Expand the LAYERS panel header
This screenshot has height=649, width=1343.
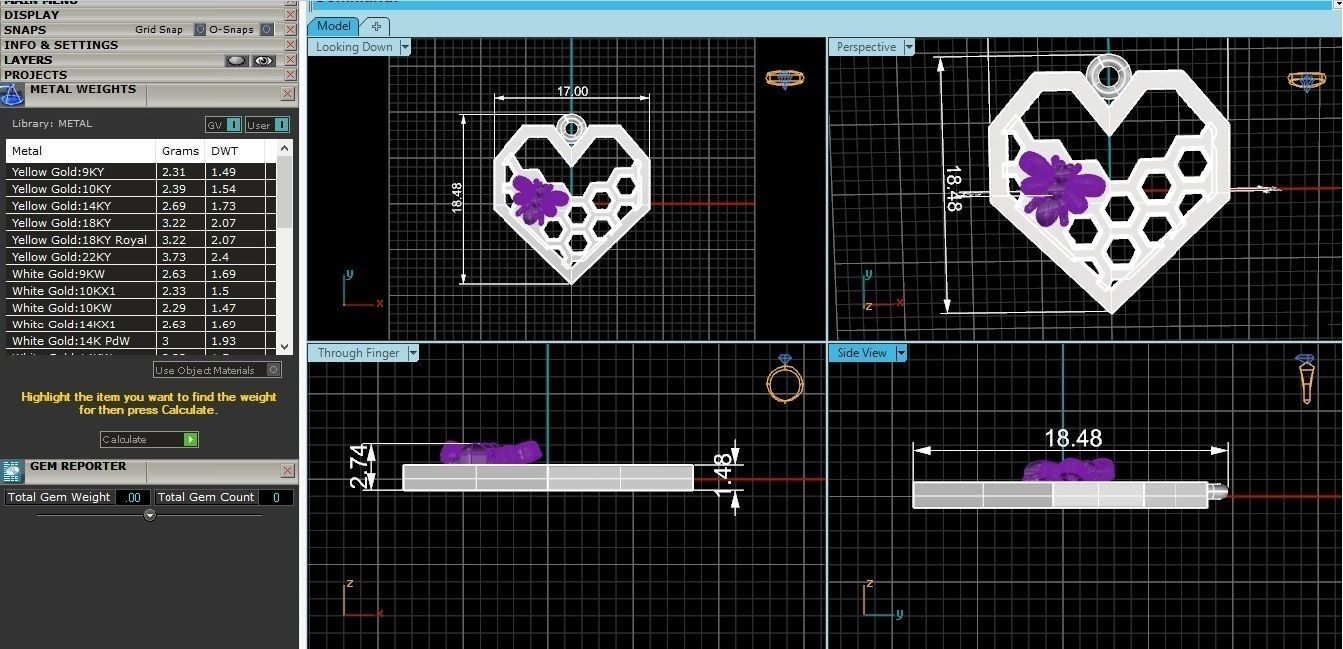pos(28,60)
